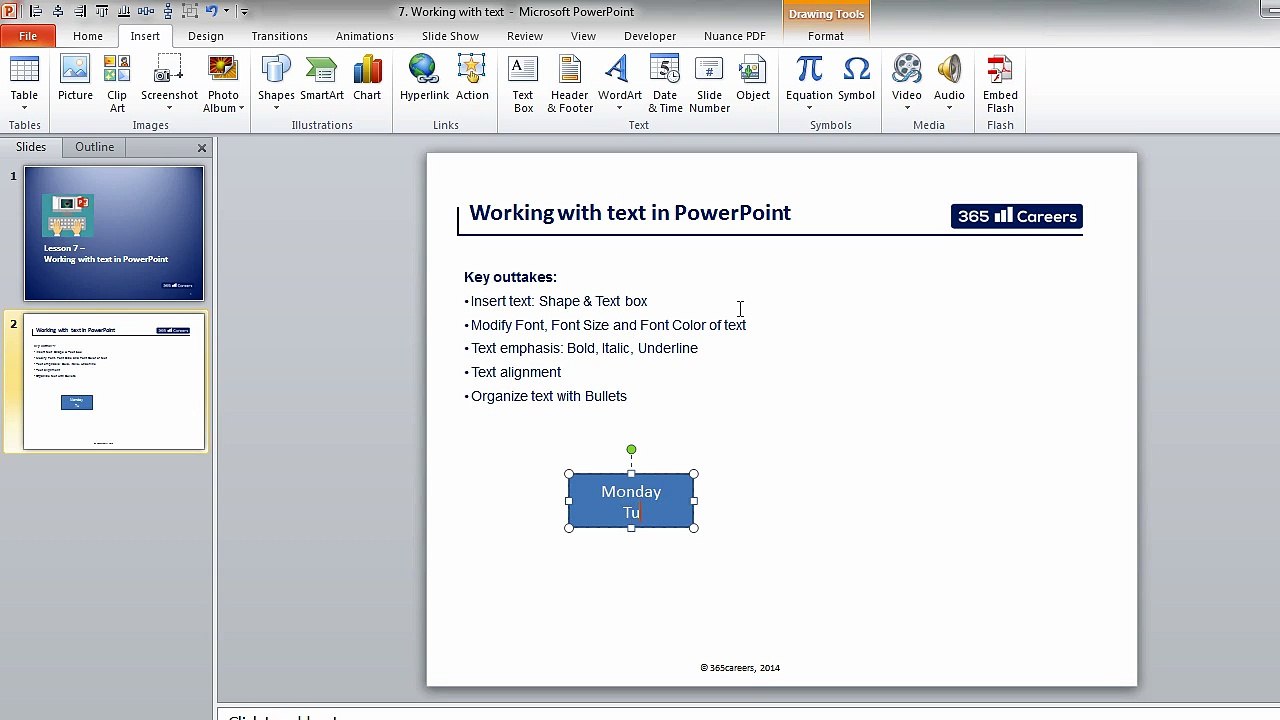This screenshot has height=720, width=1280.
Task: Click the 365 Careers logo on slide
Action: pyautogui.click(x=1017, y=216)
